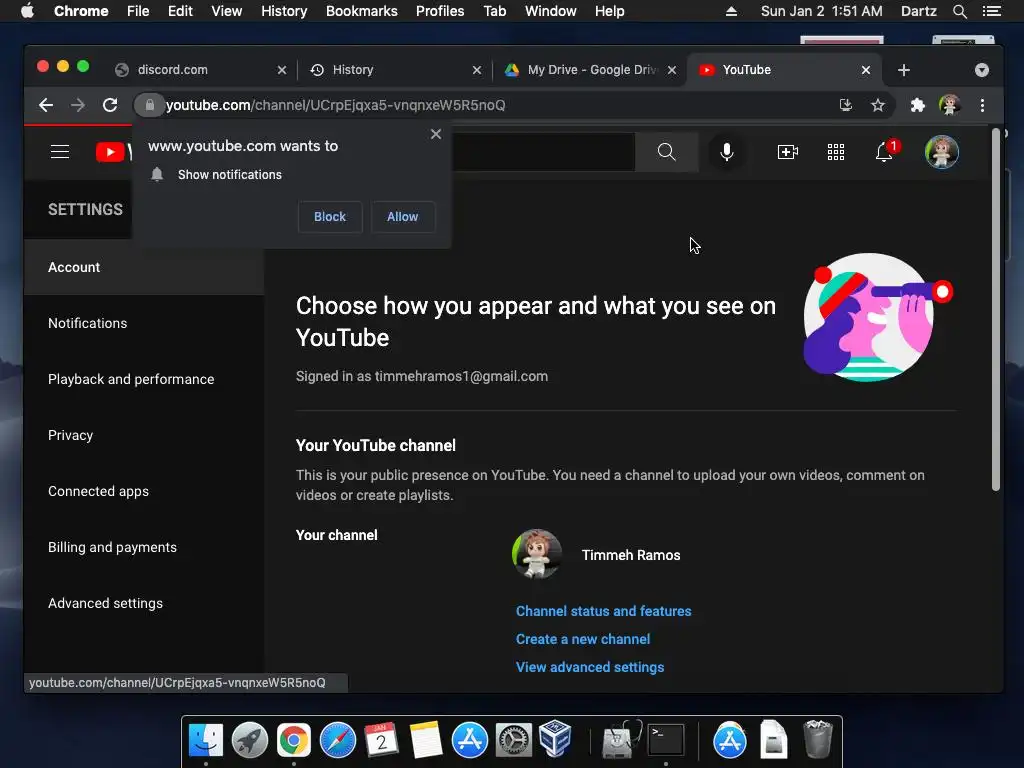The image size is (1024, 768).
Task: Select Notifications in settings sidebar
Action: pos(144,323)
